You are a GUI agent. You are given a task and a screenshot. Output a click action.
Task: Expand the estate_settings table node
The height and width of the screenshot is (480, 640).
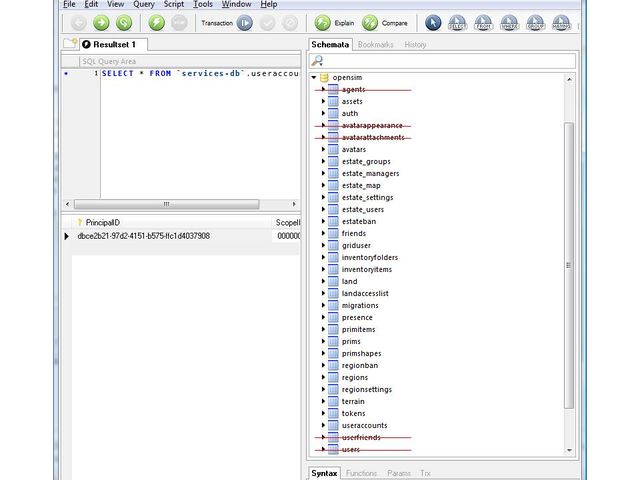[323, 198]
